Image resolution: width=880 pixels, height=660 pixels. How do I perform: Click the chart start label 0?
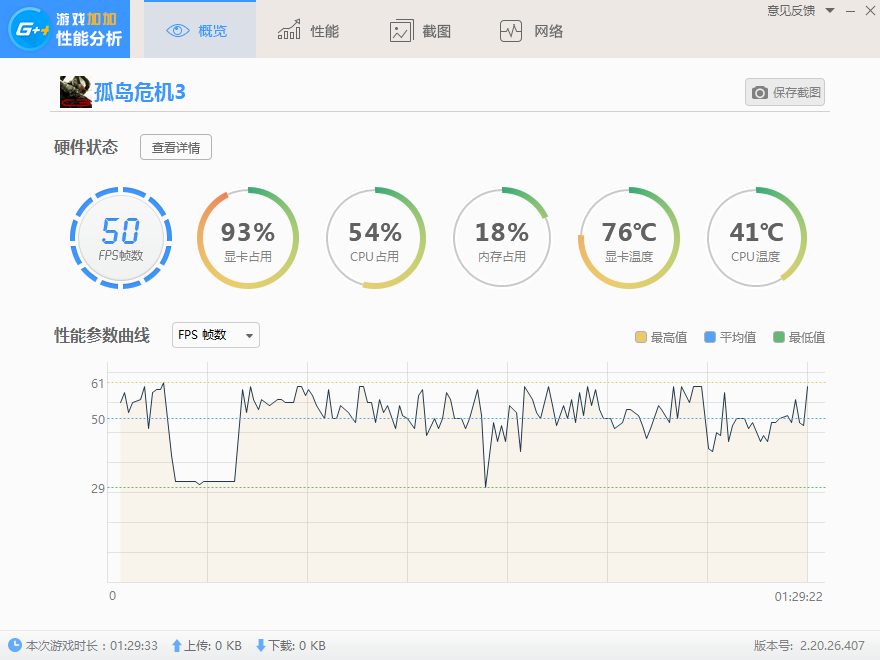click(x=112, y=596)
